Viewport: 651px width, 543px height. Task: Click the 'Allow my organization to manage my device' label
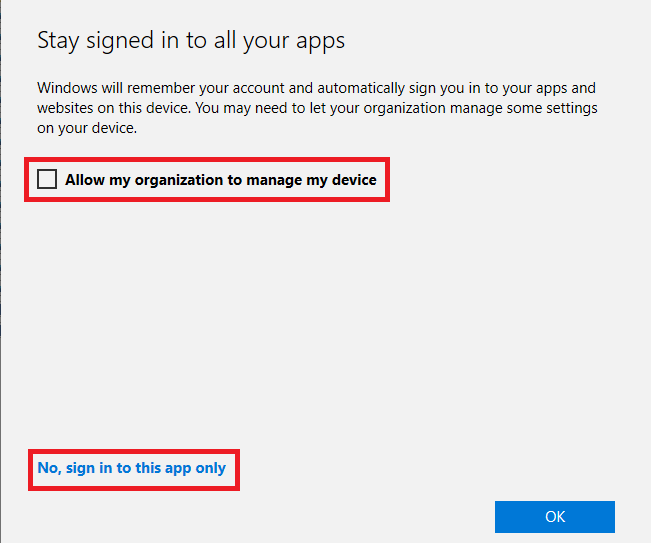pyautogui.click(x=221, y=180)
